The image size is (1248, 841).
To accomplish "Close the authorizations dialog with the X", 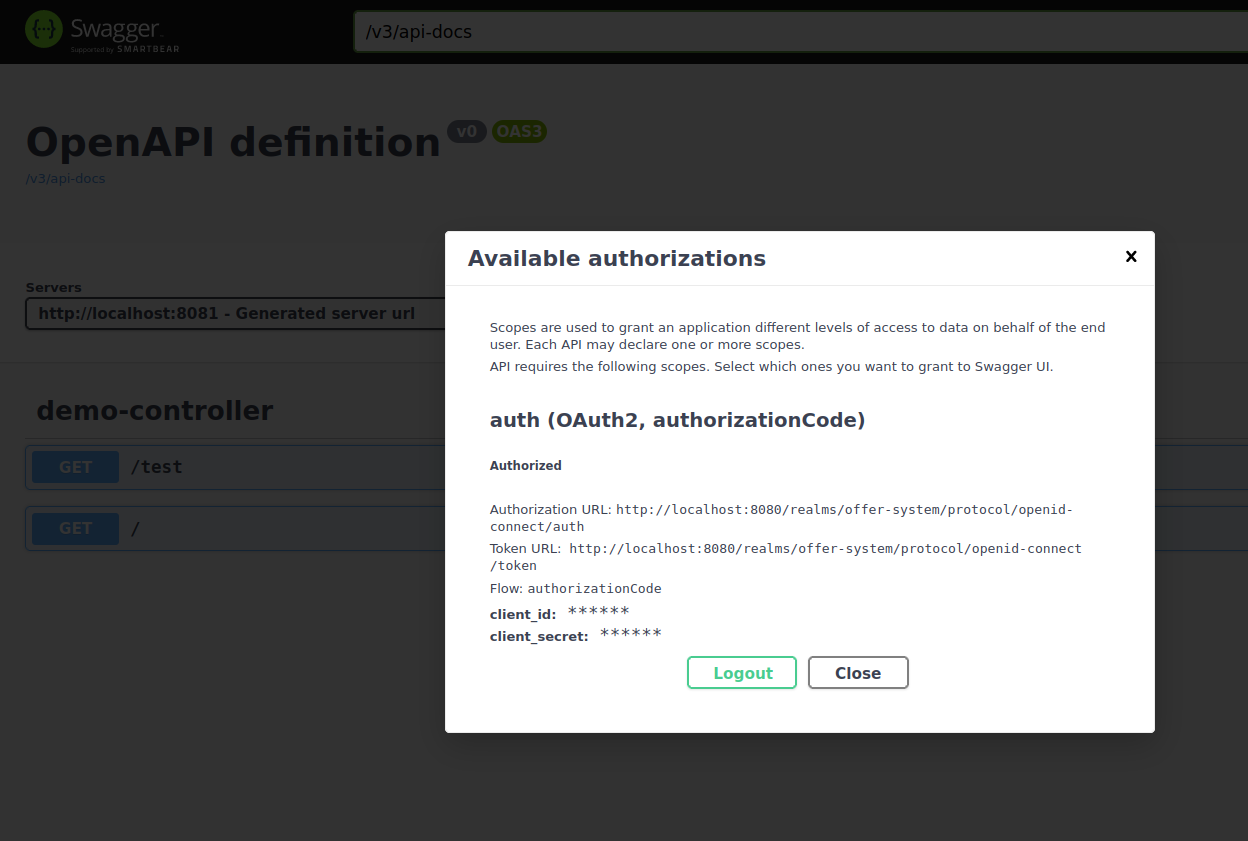I will 1131,257.
